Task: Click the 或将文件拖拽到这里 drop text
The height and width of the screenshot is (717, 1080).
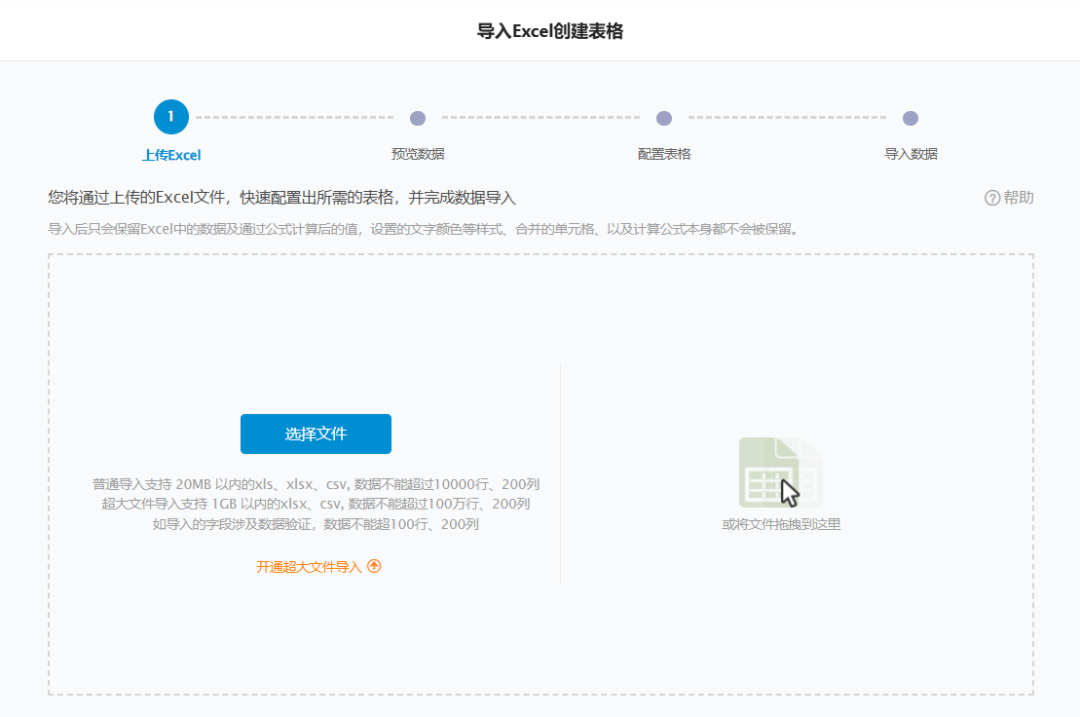Action: (x=781, y=524)
